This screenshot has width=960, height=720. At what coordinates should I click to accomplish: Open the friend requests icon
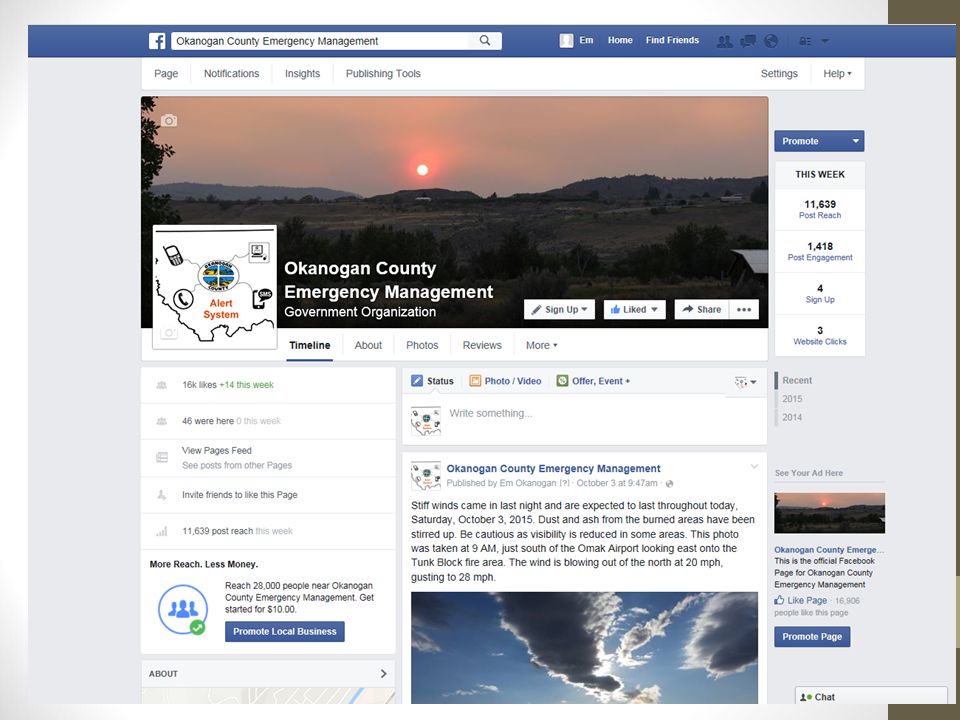pos(724,41)
